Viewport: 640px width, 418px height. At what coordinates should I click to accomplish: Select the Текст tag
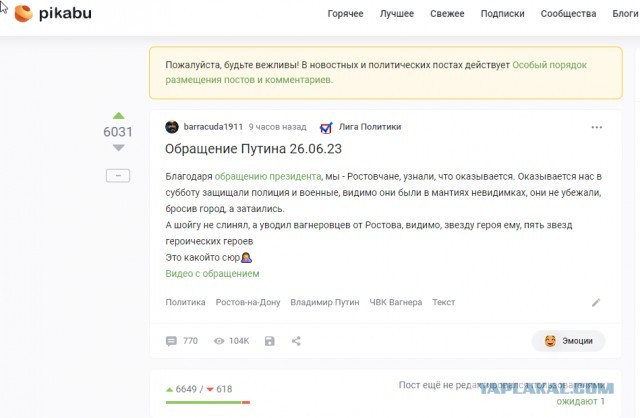(x=444, y=302)
